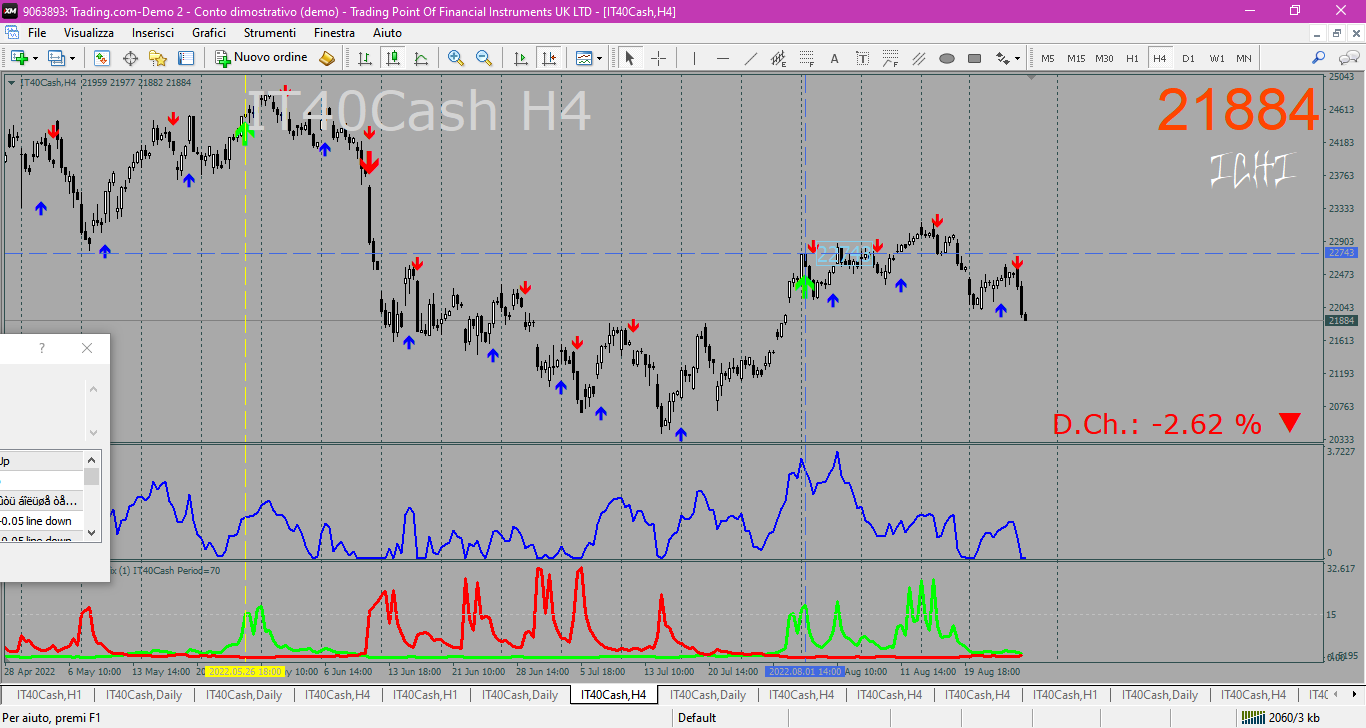Close the small dialog window
The width and height of the screenshot is (1366, 728).
pos(87,348)
